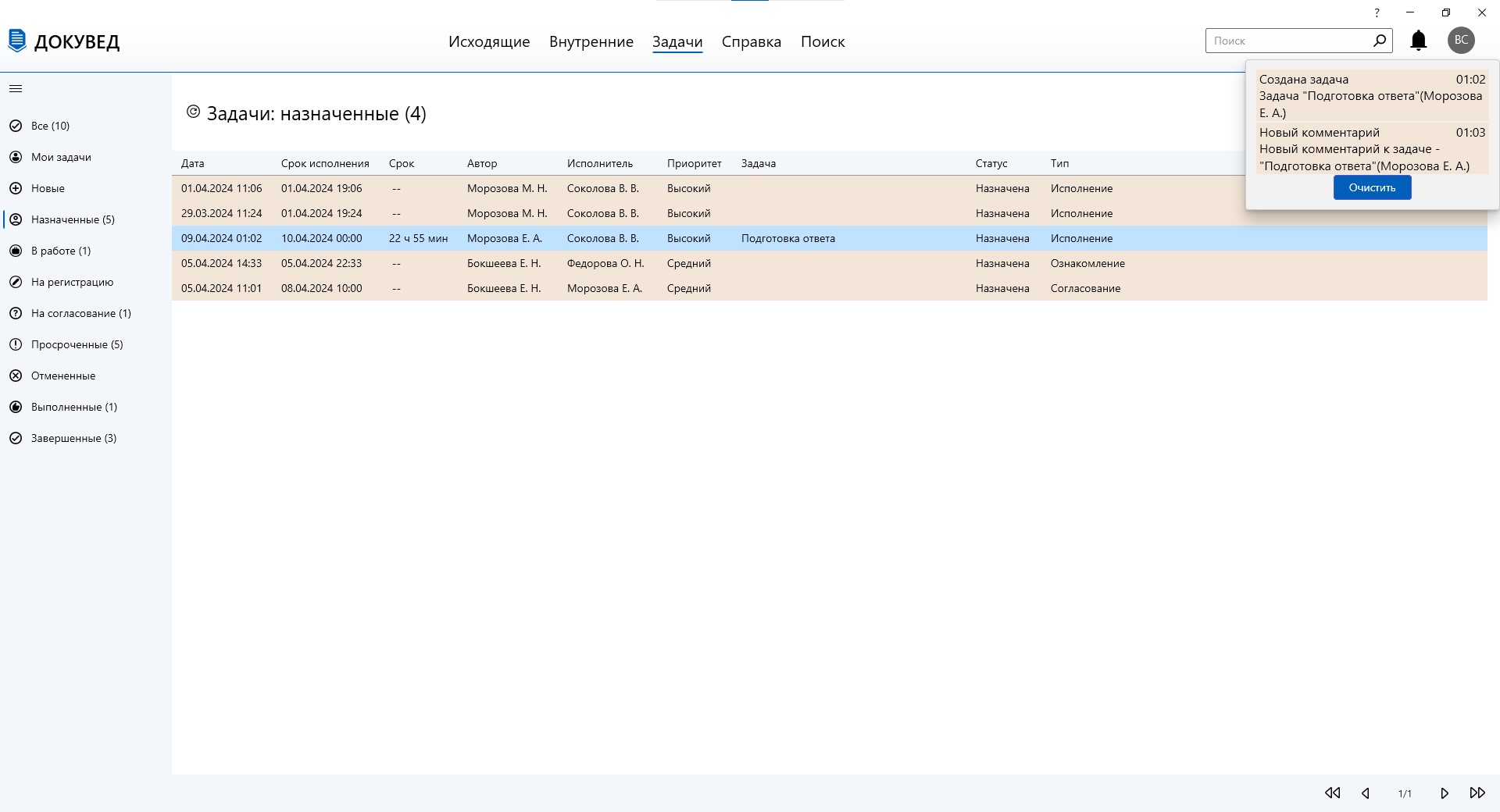
Task: Click the На согласование question icon
Action: tap(16, 313)
